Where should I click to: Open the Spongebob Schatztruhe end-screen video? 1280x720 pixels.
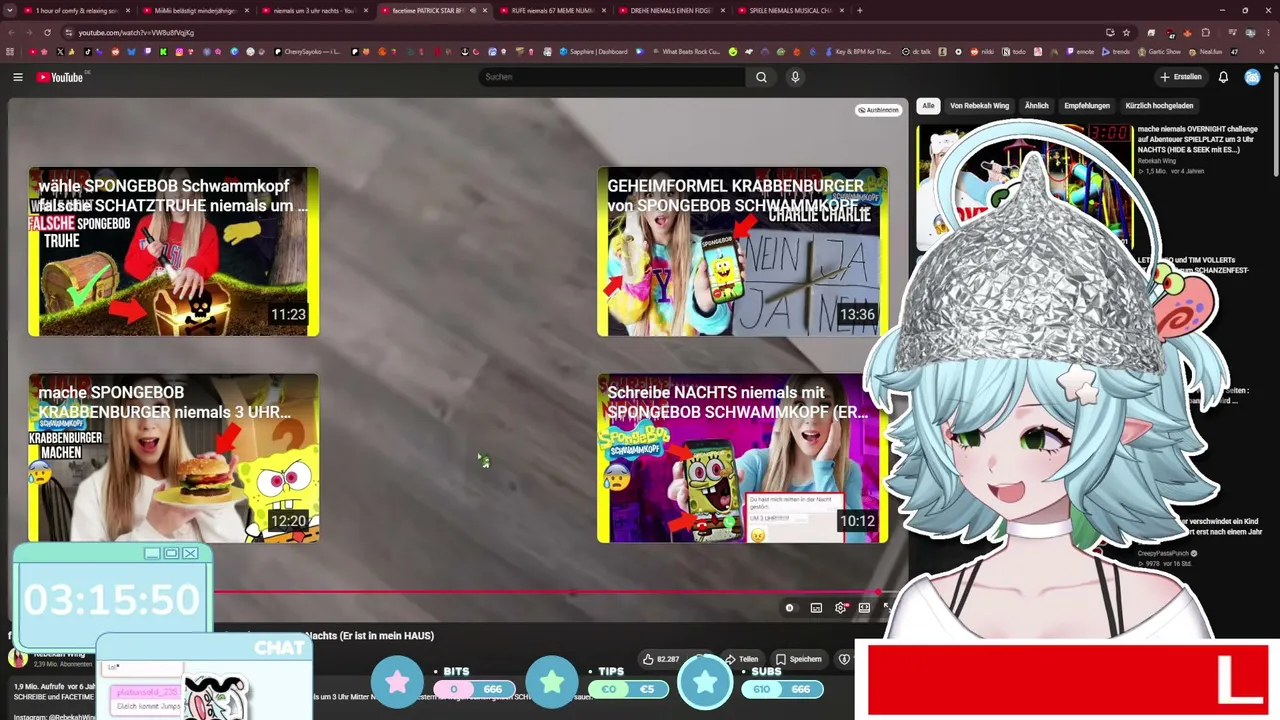(174, 251)
